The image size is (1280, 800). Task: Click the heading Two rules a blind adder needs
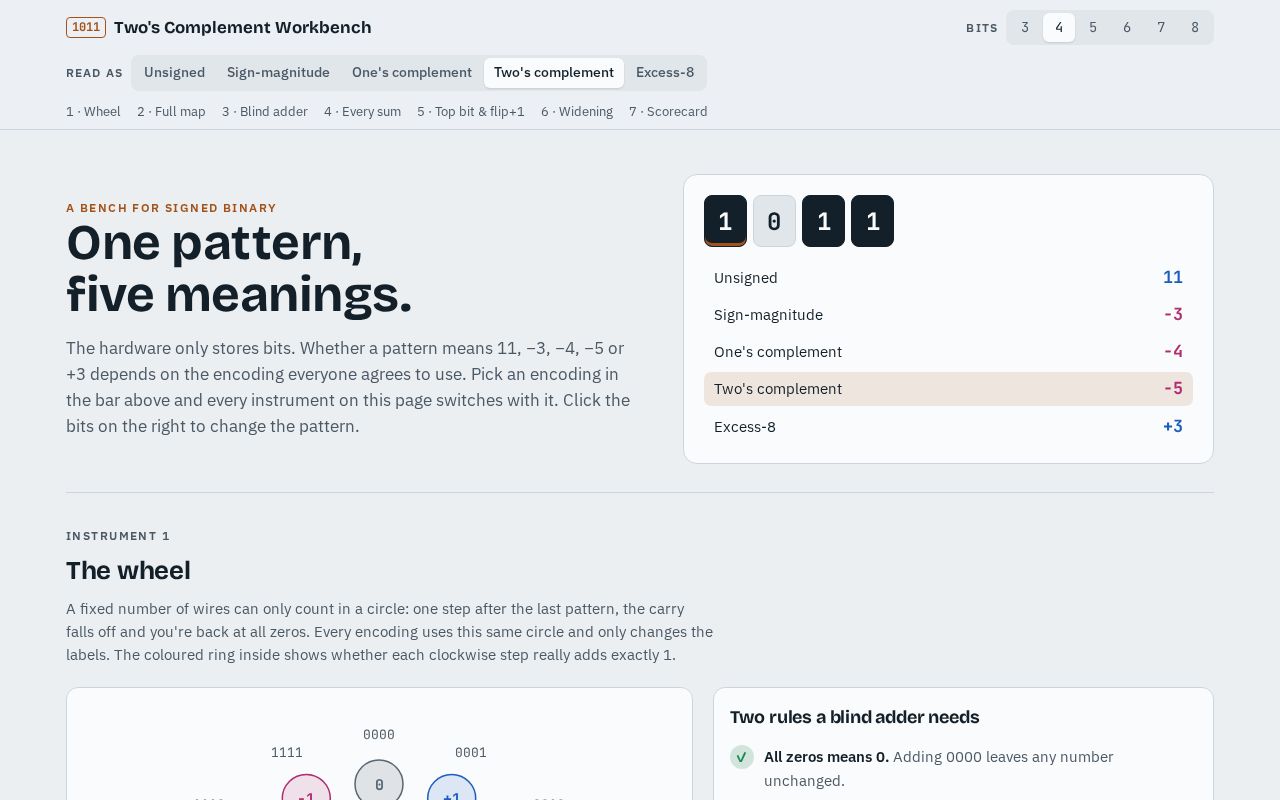855,717
